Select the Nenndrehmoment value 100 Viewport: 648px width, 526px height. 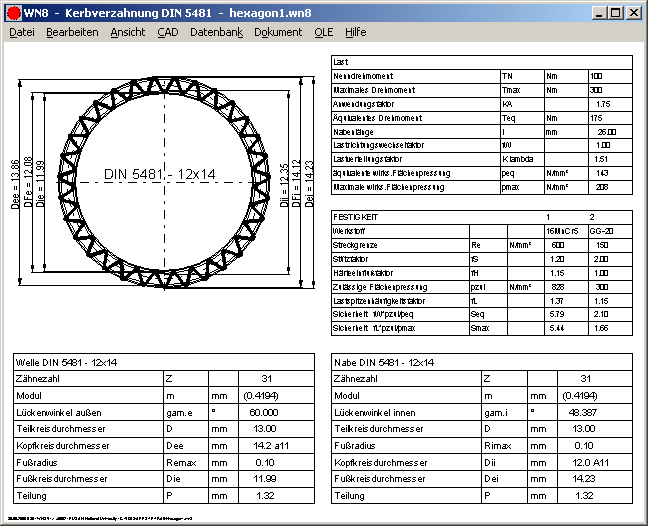click(x=596, y=76)
